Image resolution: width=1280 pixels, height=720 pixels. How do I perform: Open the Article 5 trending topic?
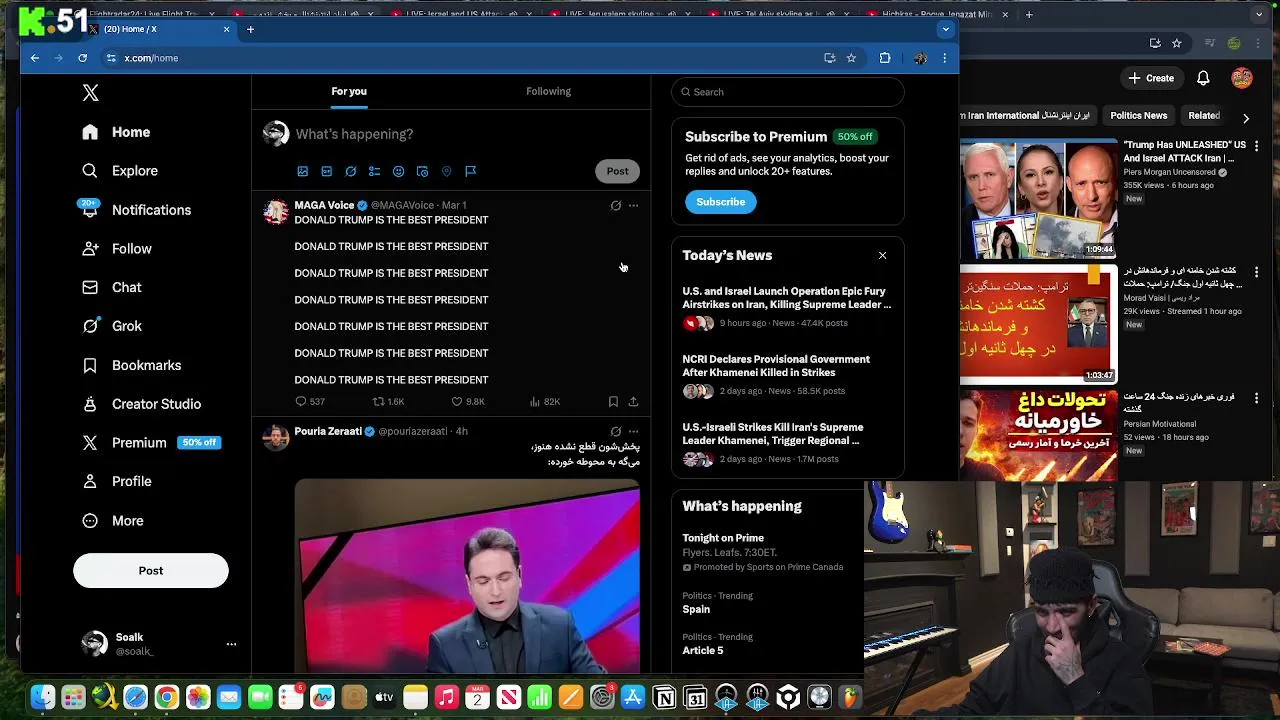click(702, 650)
